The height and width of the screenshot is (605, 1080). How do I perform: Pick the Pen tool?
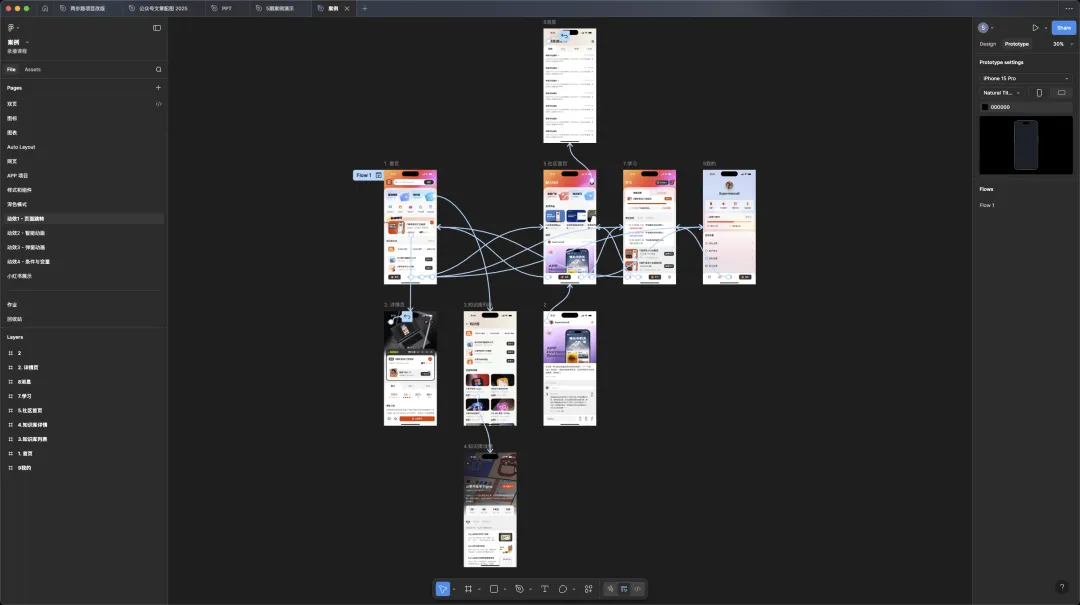pyautogui.click(x=519, y=589)
